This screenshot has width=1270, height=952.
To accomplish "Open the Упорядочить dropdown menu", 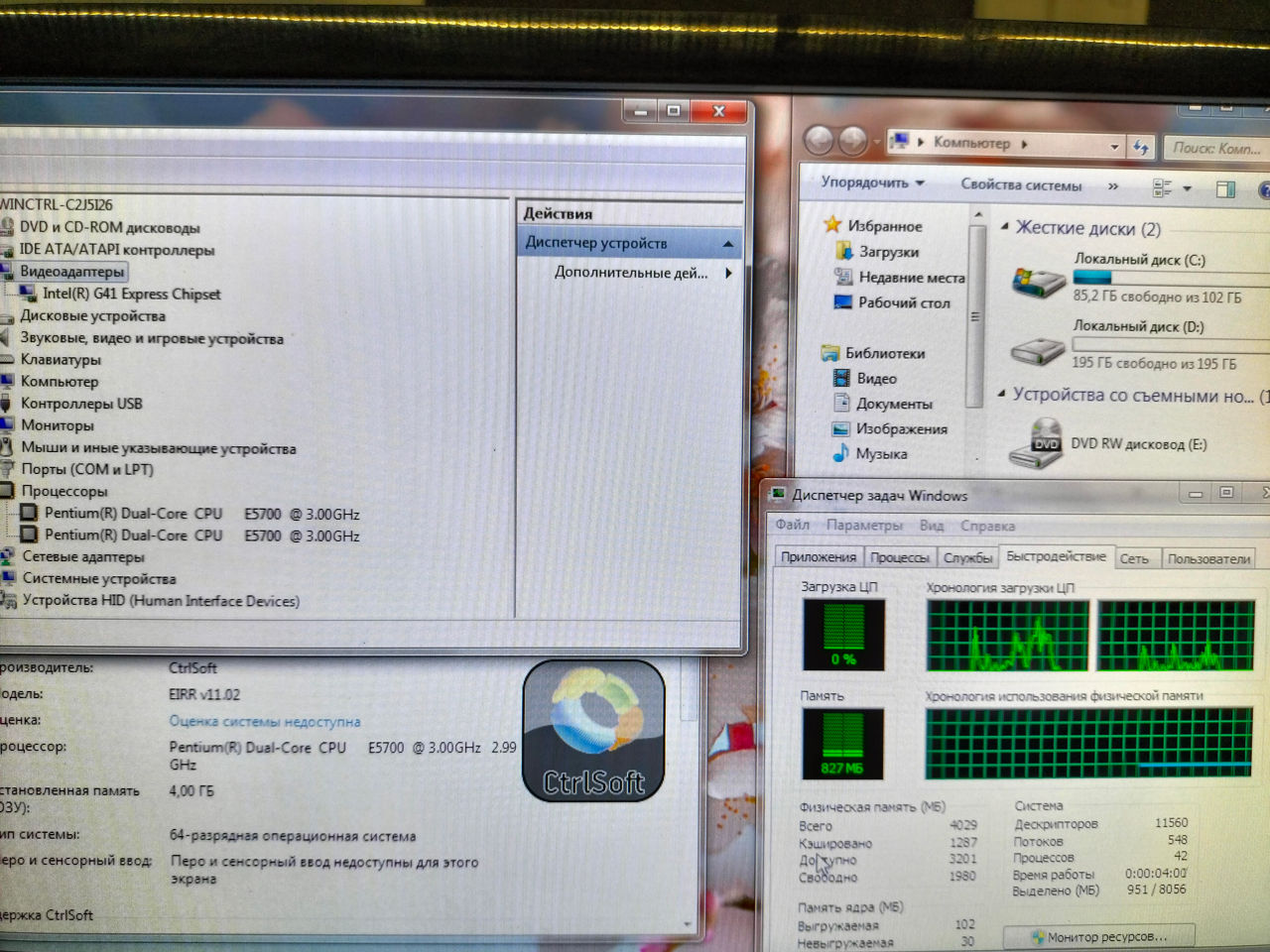I will tap(872, 183).
